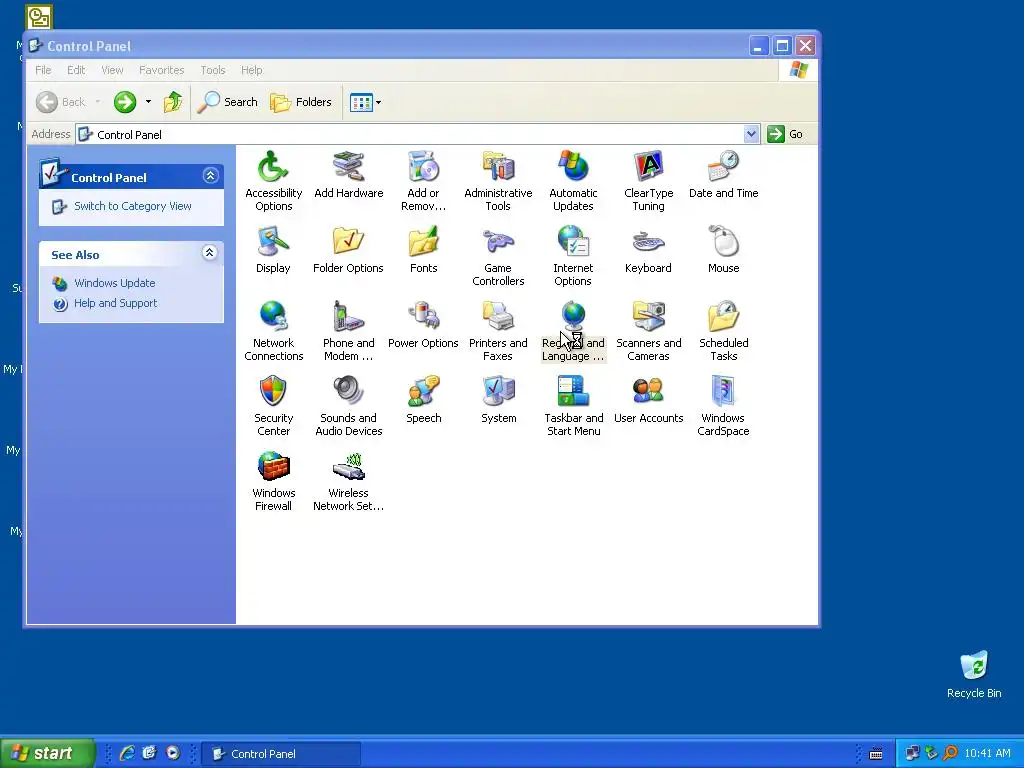Open Date and Time settings
The width and height of the screenshot is (1024, 768).
pyautogui.click(x=724, y=174)
